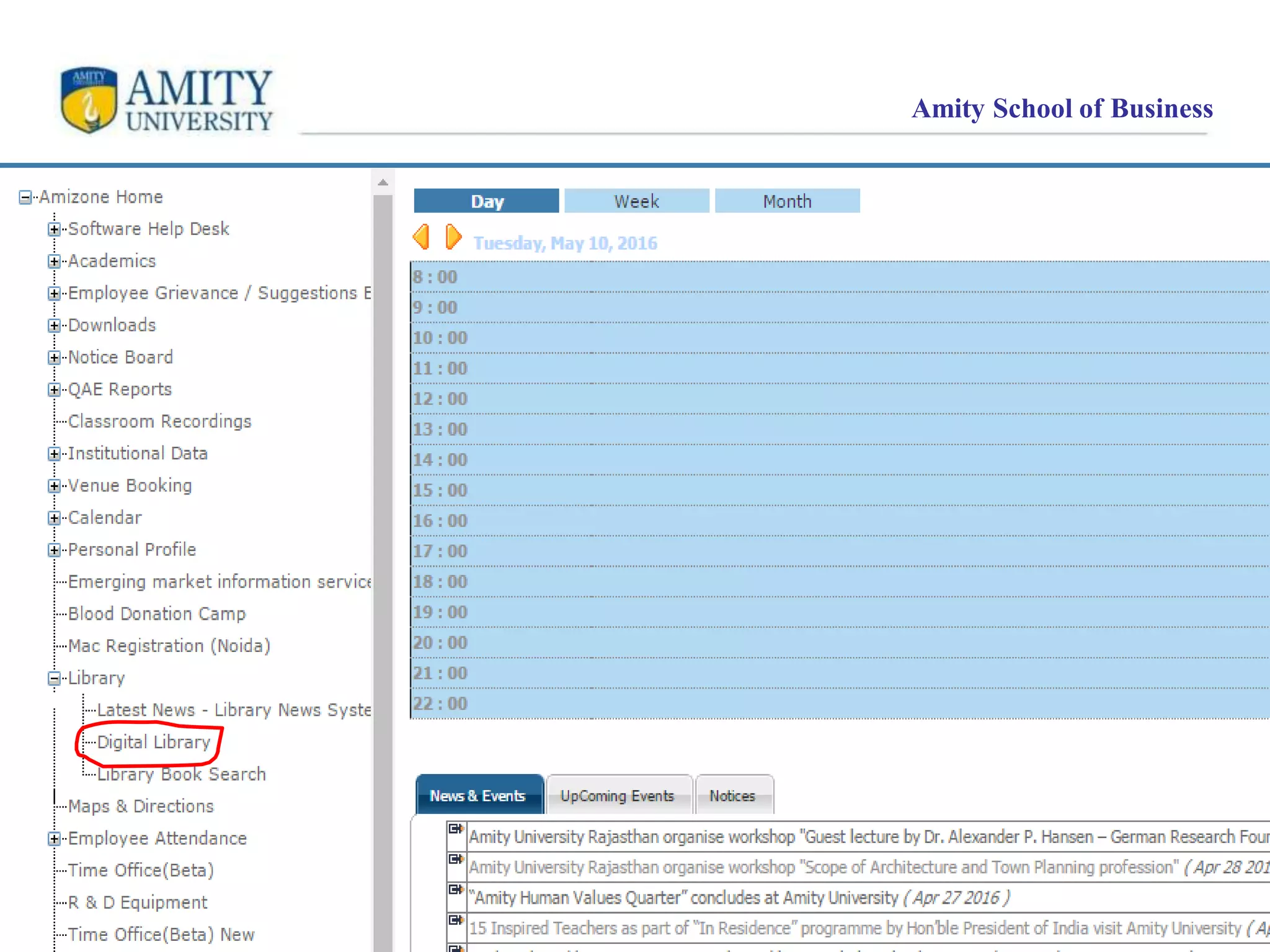The height and width of the screenshot is (952, 1270).
Task: Click icon beside Amity Human Values Quarter
Action: pos(456,890)
